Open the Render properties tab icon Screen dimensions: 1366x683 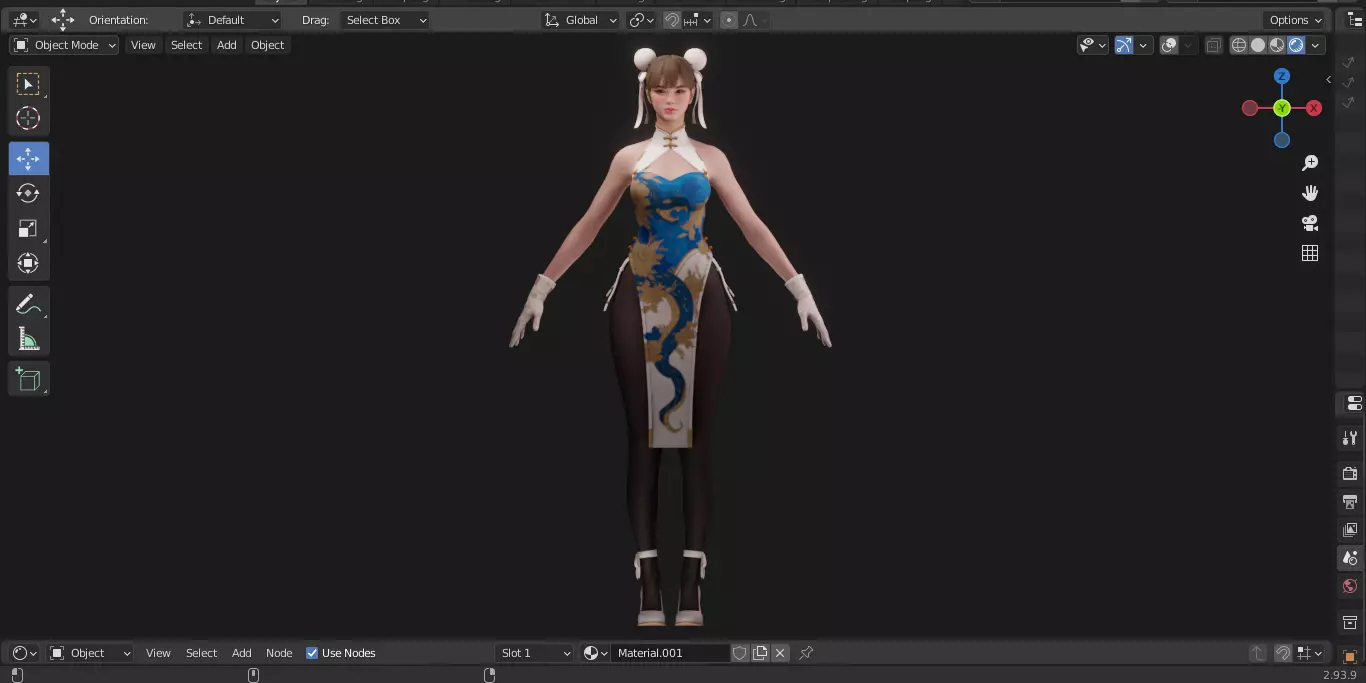point(1350,473)
